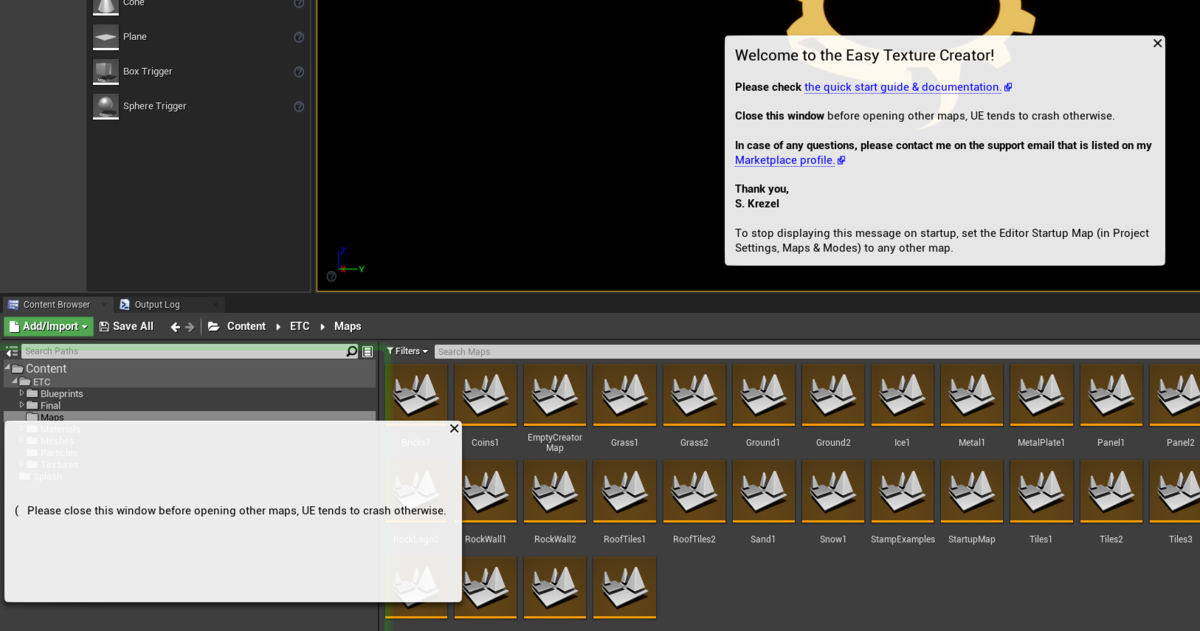Collapse the Content root folder
Image resolution: width=1200 pixels, height=631 pixels.
coord(8,368)
